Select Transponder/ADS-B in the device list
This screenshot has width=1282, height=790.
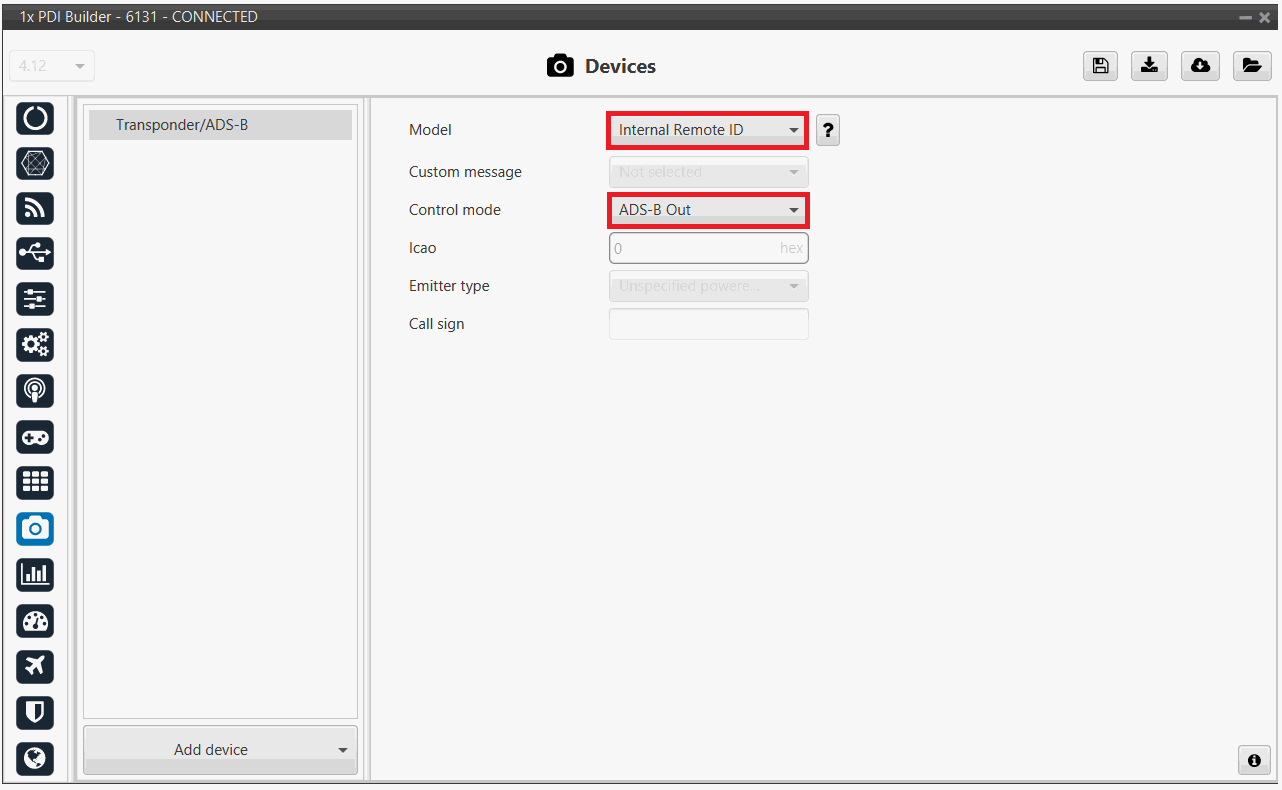[x=220, y=125]
